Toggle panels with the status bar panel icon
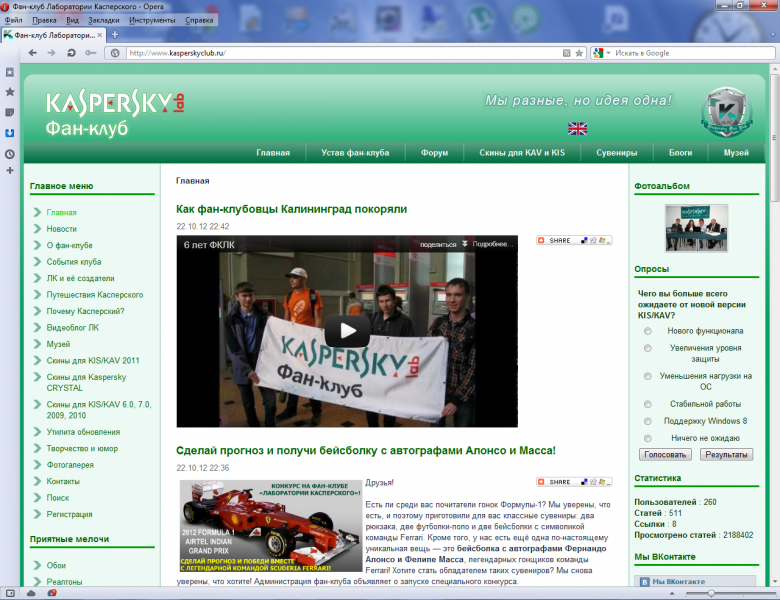The image size is (780, 600). (x=10, y=593)
